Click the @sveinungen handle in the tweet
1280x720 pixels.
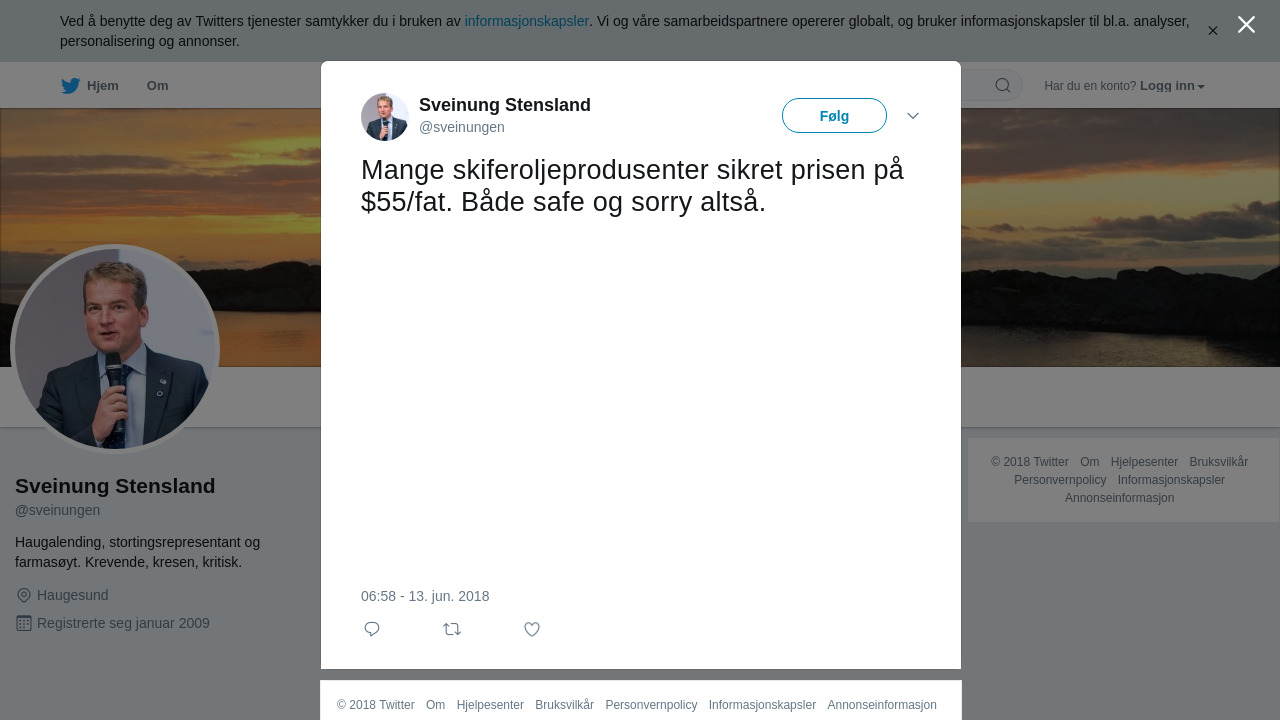(462, 127)
